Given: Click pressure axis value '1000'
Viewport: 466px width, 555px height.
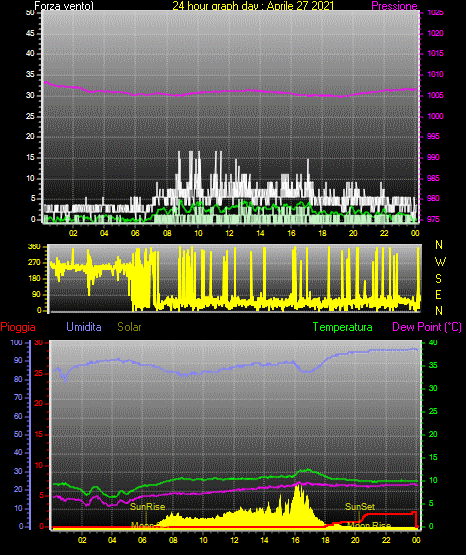Looking at the screenshot, I should (x=435, y=116).
